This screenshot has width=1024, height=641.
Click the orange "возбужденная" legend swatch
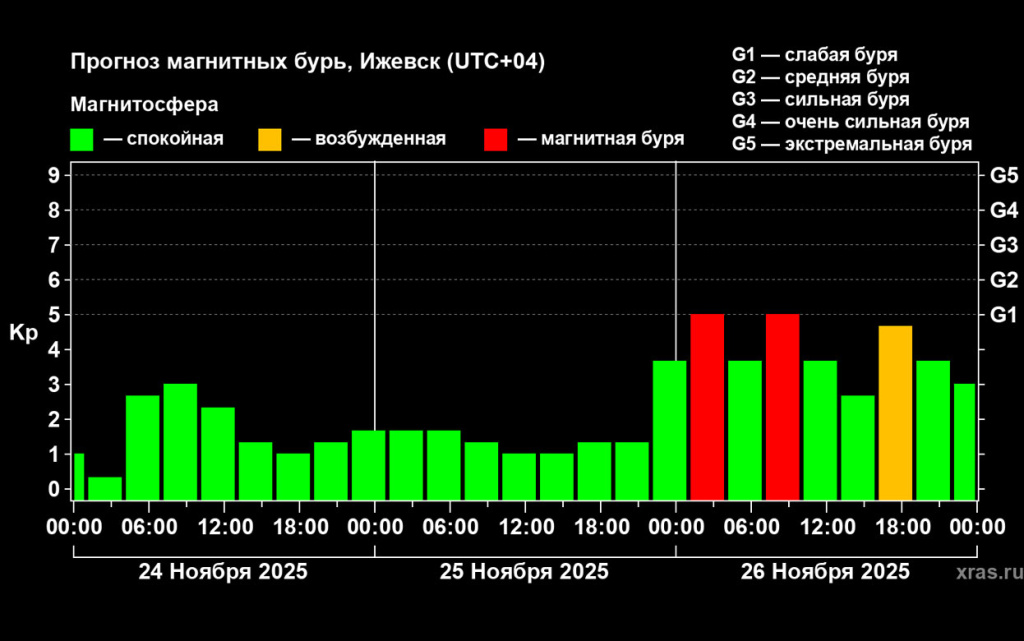pos(270,139)
